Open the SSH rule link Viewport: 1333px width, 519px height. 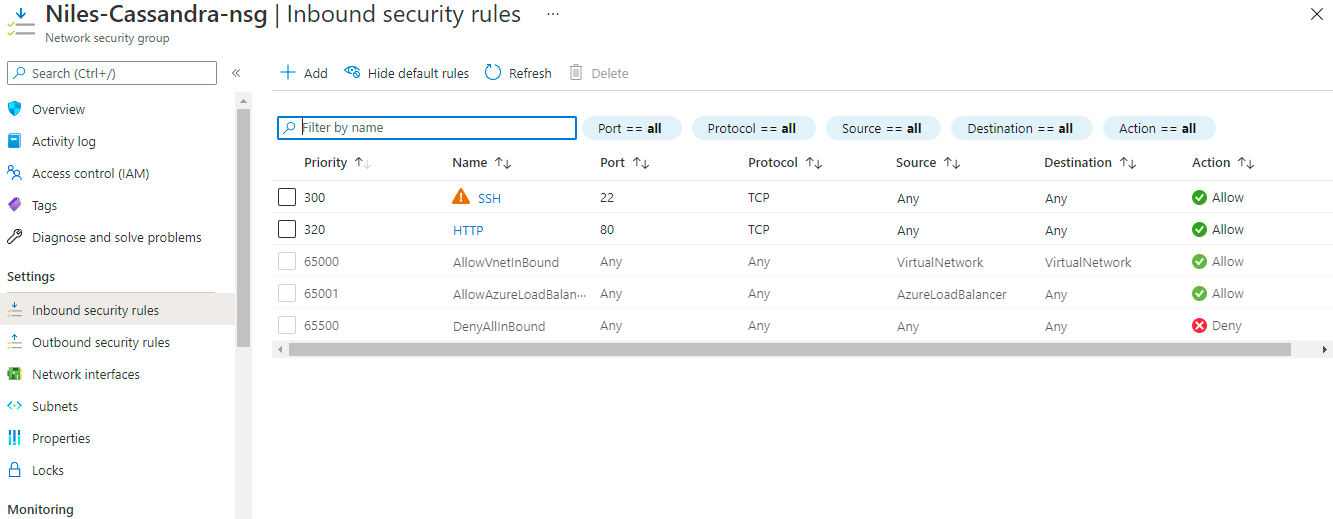click(489, 198)
